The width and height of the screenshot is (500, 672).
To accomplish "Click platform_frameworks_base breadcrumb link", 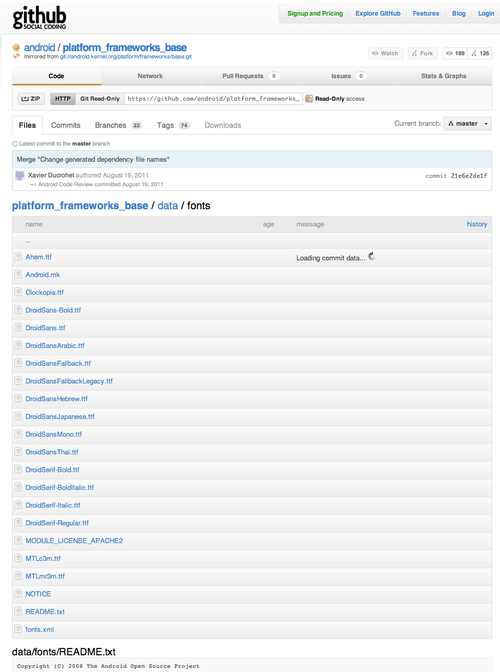I will 80,206.
